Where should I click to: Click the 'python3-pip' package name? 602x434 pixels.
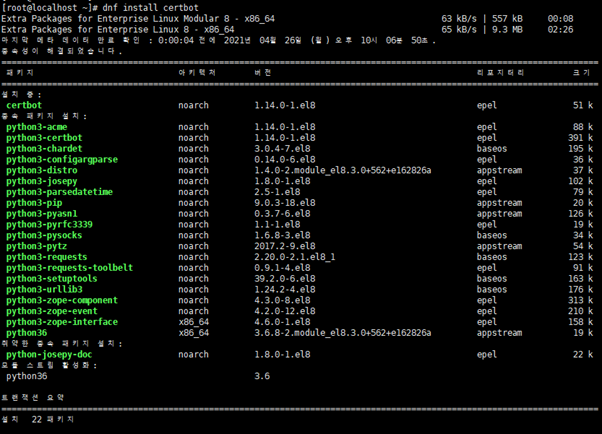click(34, 203)
